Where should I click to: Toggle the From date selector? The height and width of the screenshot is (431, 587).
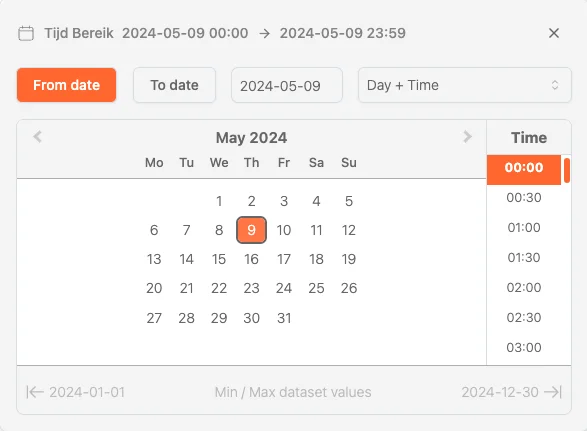[x=66, y=85]
